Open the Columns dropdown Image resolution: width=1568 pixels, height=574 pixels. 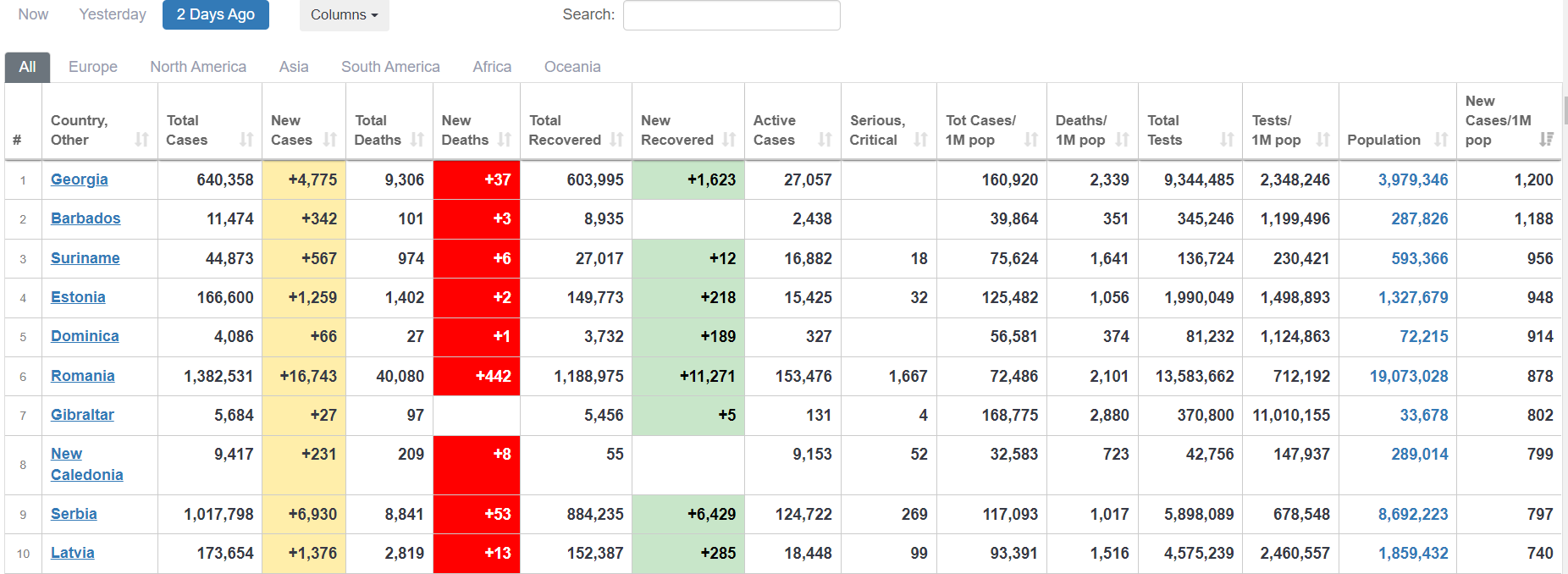click(x=345, y=15)
